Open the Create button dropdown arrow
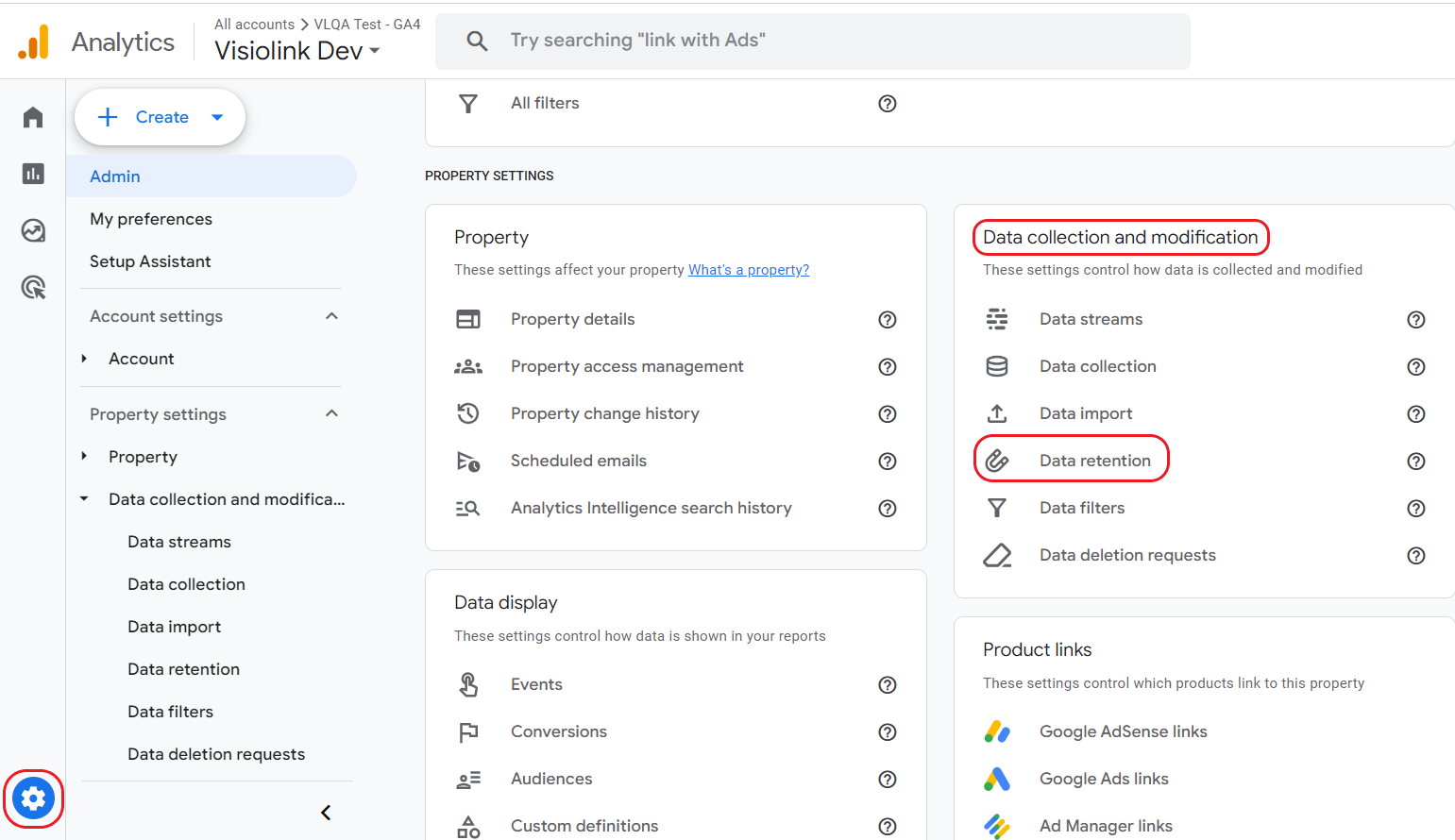This screenshot has height=840, width=1455. 217,117
